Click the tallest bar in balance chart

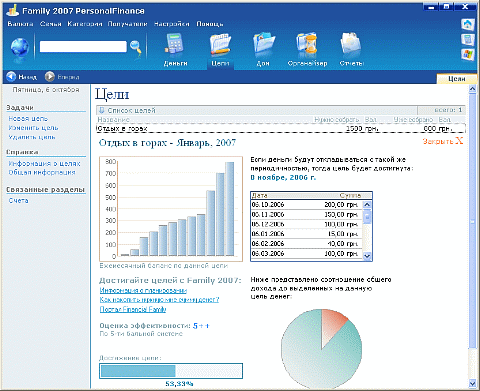point(230,209)
